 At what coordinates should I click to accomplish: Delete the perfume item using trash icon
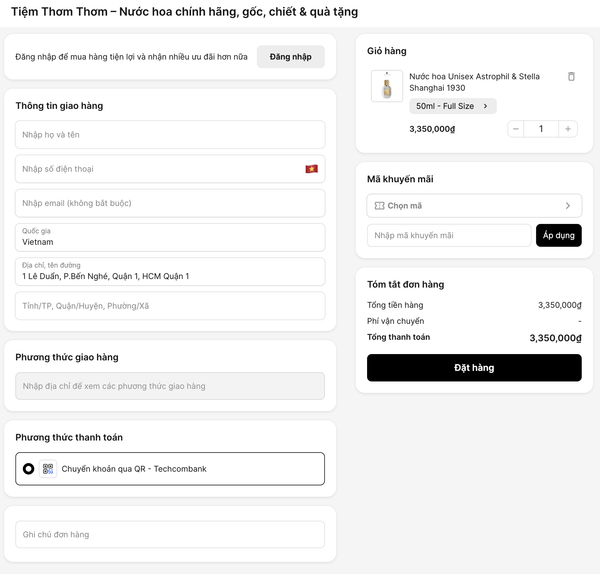571,77
